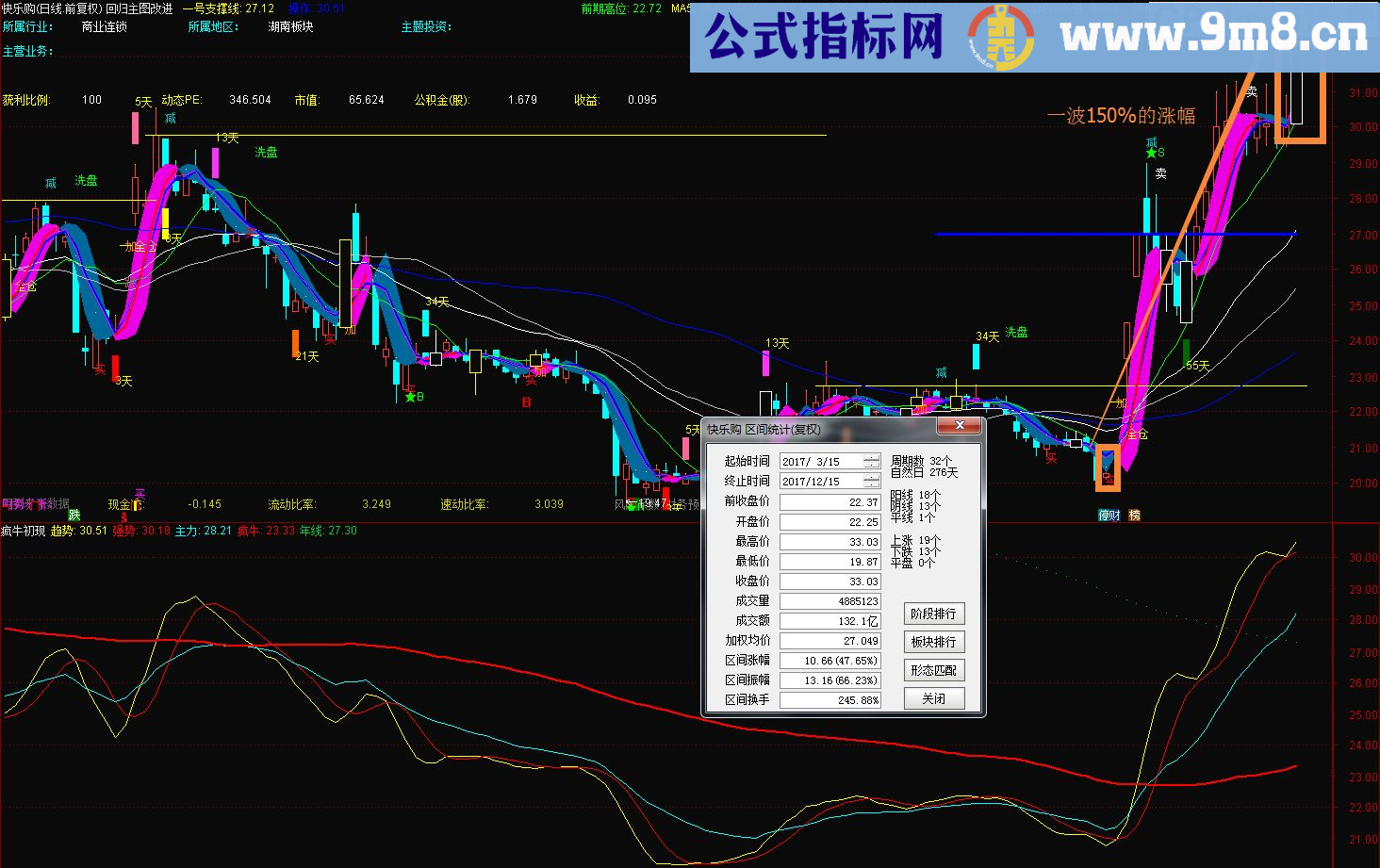The width and height of the screenshot is (1380, 868).
Task: Click the 市值 value 65.624
Action: (367, 99)
